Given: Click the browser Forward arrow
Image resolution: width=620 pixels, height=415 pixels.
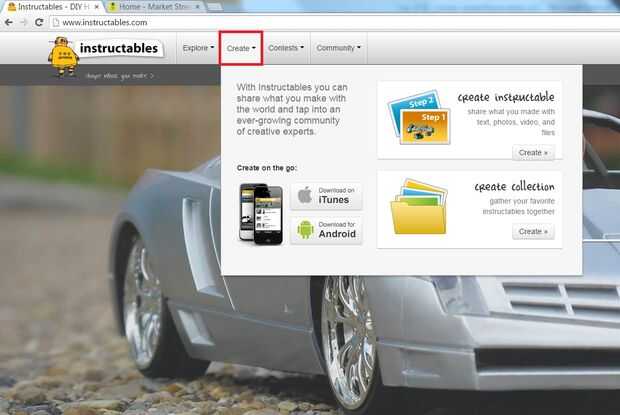Looking at the screenshot, I should click(x=24, y=23).
